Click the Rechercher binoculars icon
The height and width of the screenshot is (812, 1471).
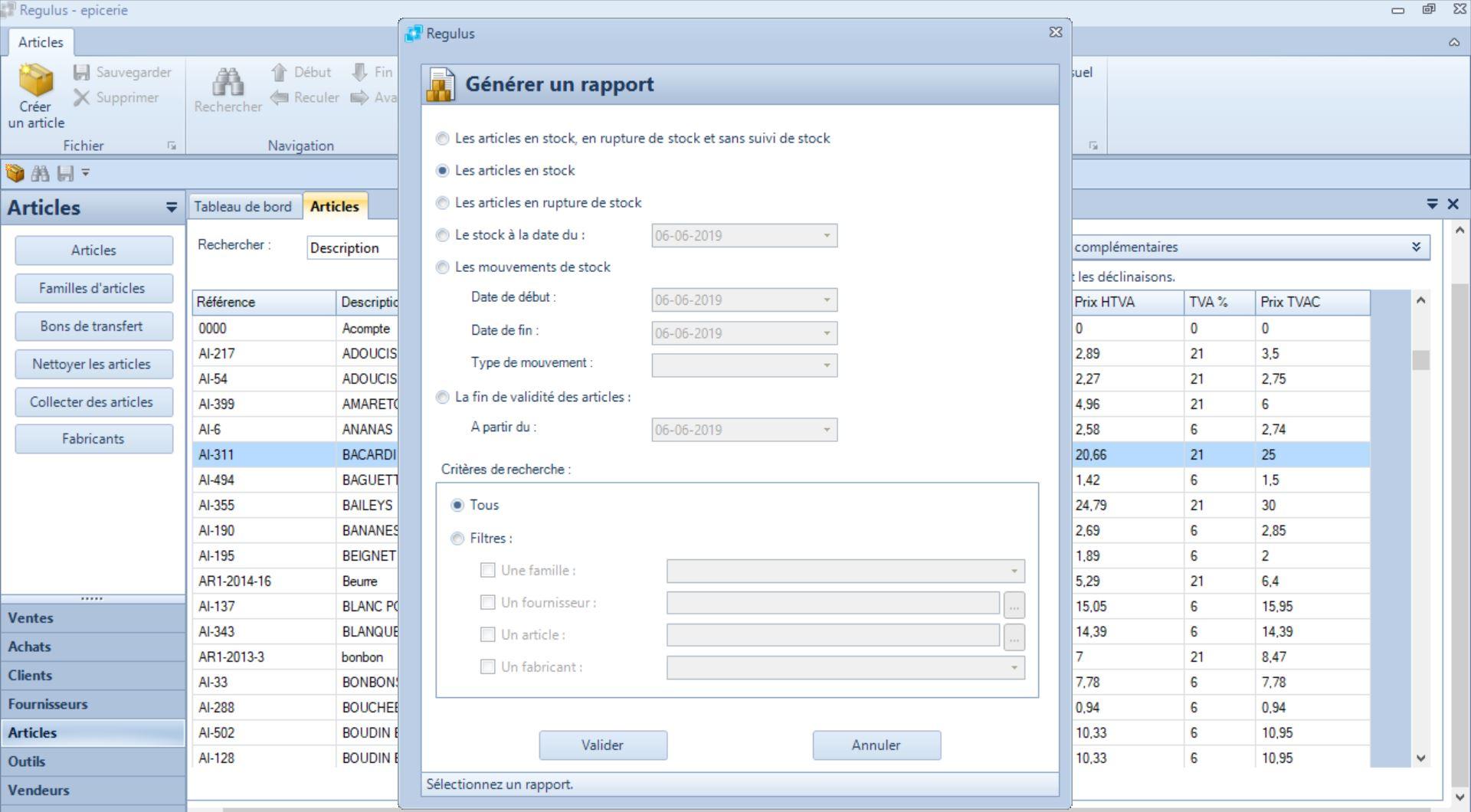click(228, 81)
